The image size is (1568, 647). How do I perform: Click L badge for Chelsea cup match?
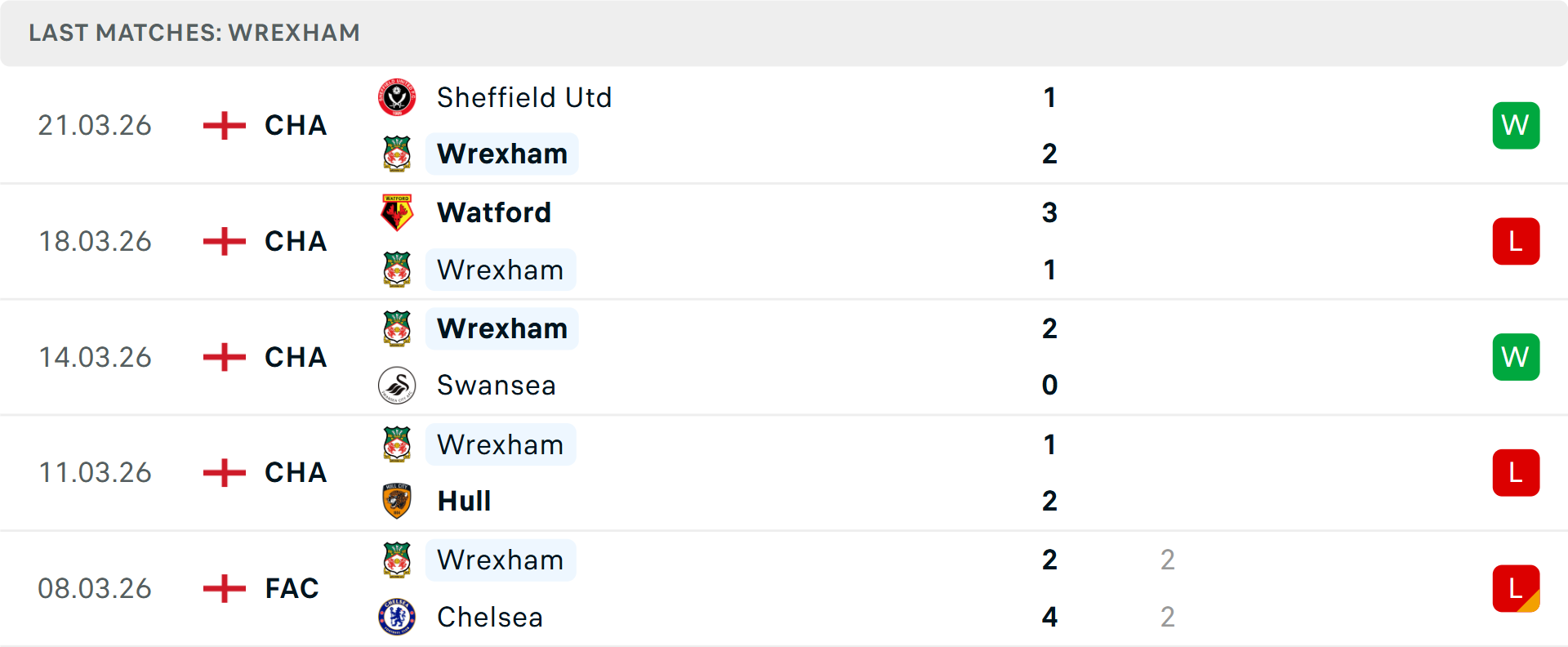[1516, 588]
